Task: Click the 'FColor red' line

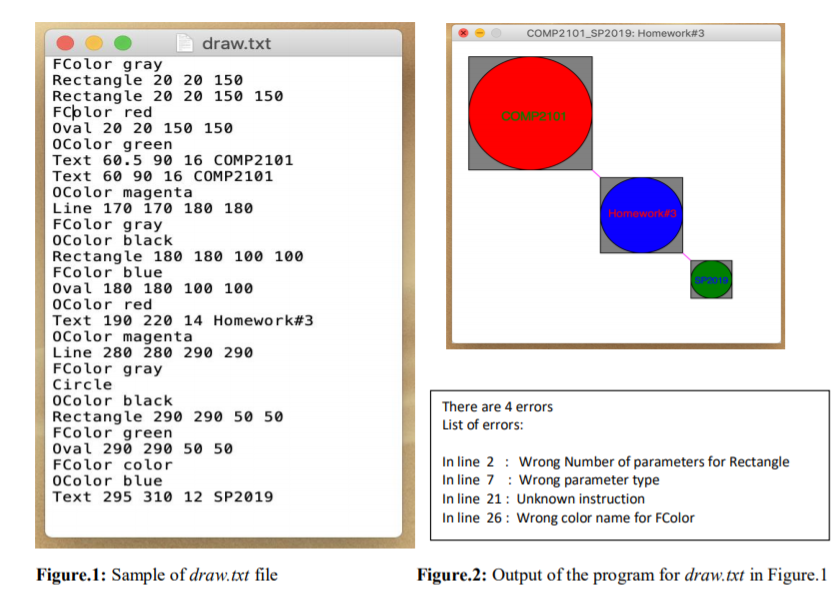Action: 102,112
